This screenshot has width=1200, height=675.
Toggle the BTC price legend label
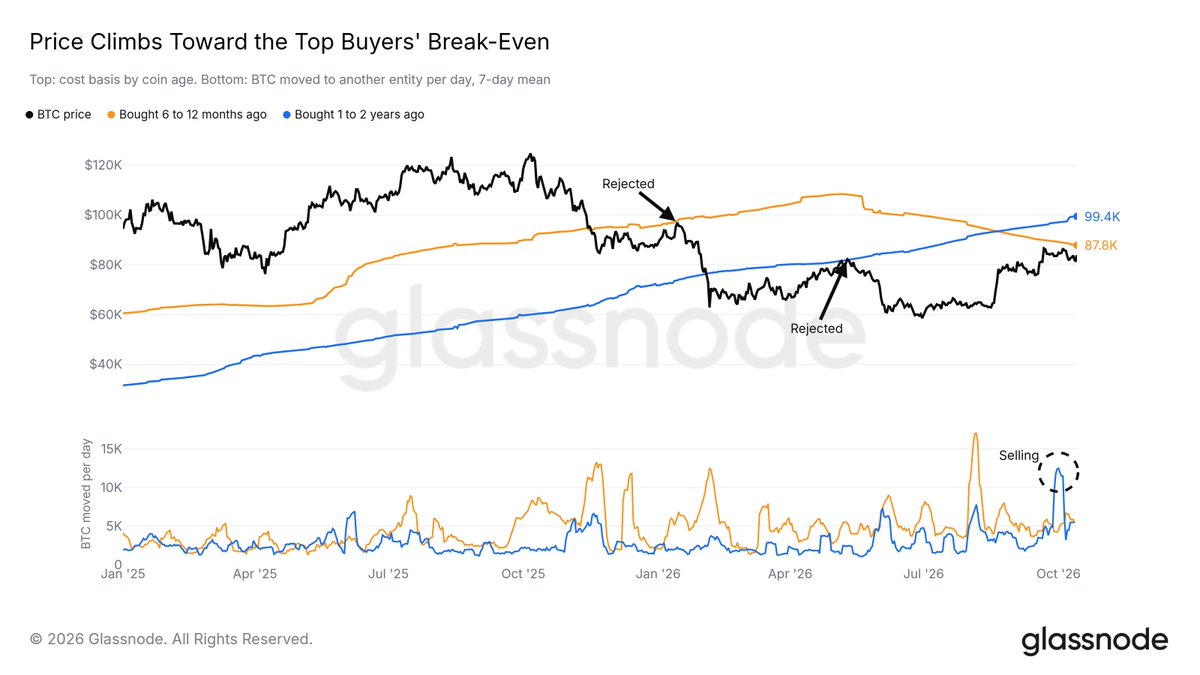[65, 115]
